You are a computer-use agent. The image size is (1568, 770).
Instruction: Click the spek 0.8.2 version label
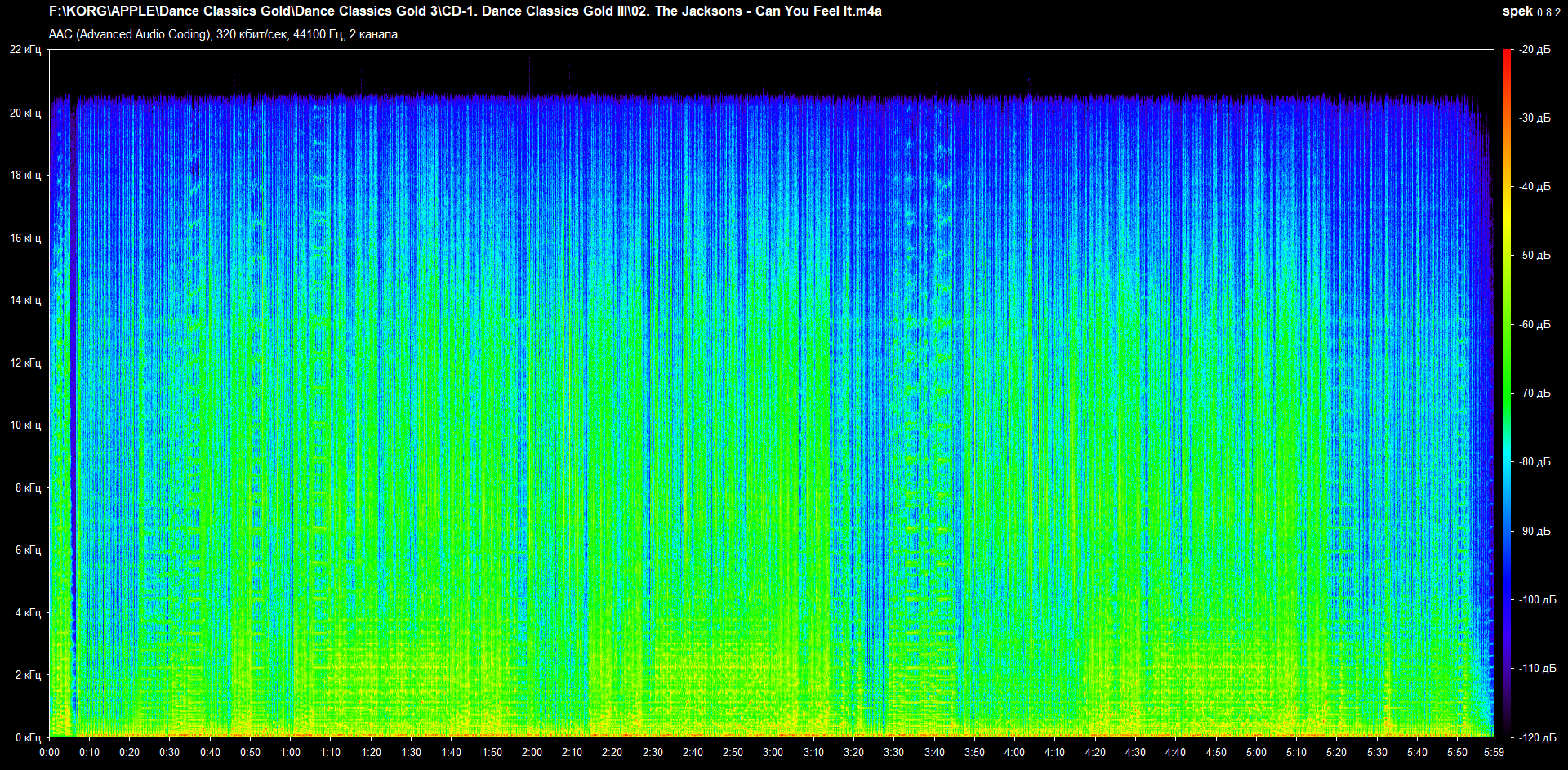tap(1531, 11)
